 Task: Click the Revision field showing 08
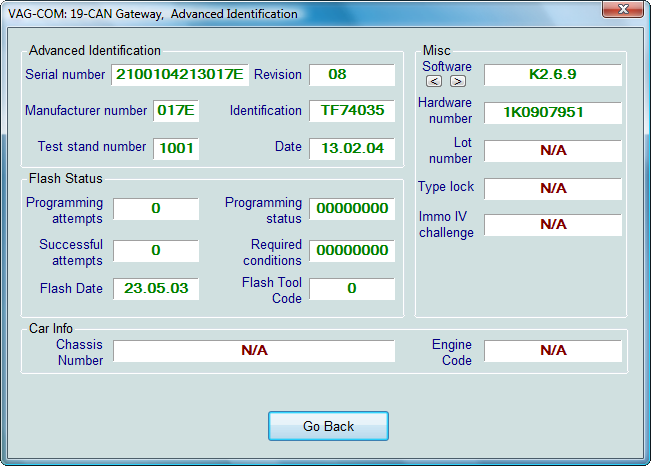click(x=352, y=75)
